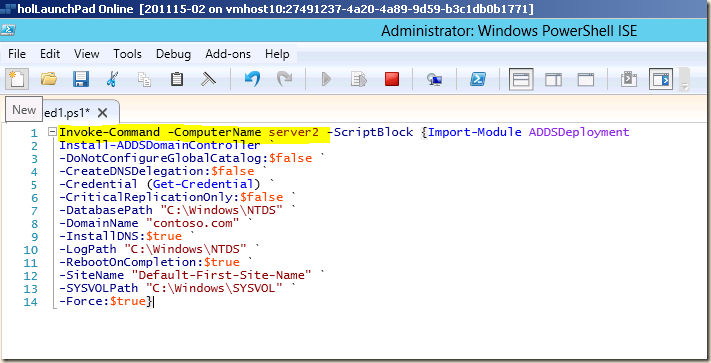The height and width of the screenshot is (363, 711).
Task: Show script pane on the right layout
Action: (x=553, y=80)
